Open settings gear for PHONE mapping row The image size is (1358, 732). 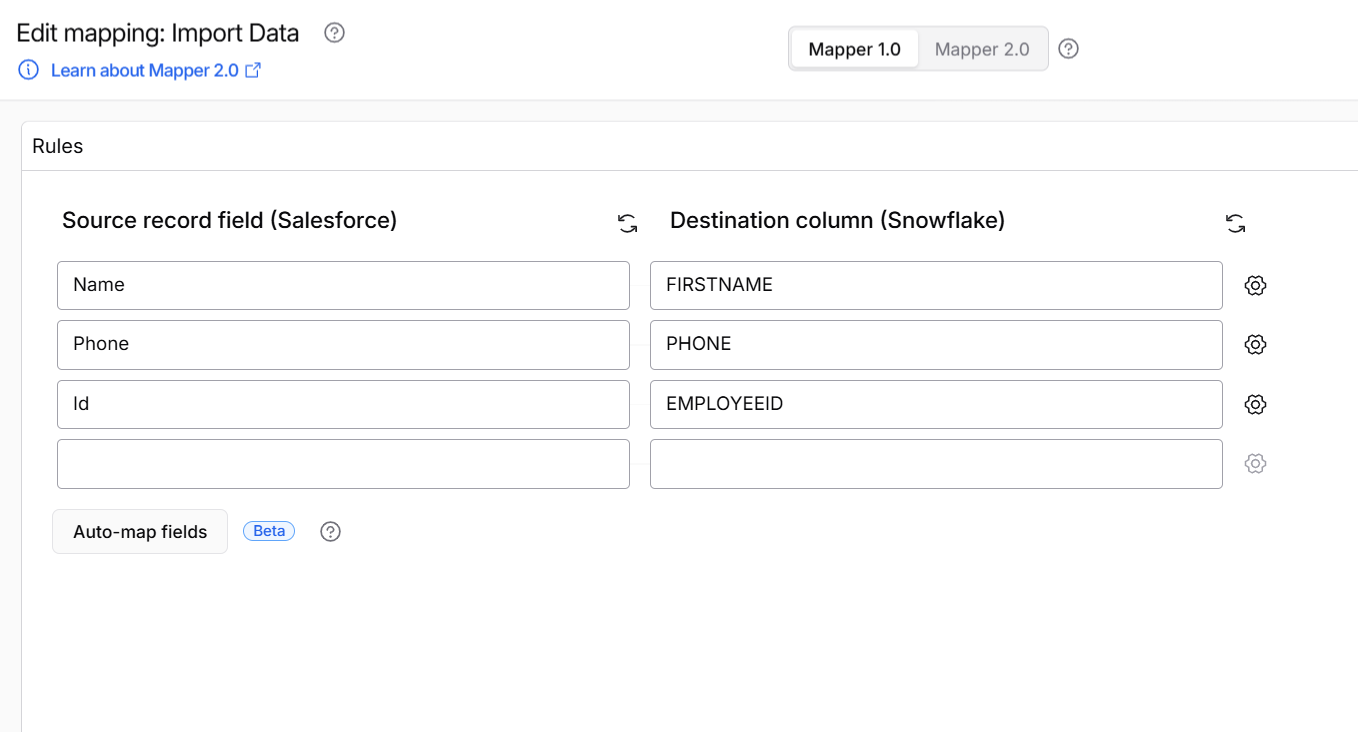coord(1255,345)
